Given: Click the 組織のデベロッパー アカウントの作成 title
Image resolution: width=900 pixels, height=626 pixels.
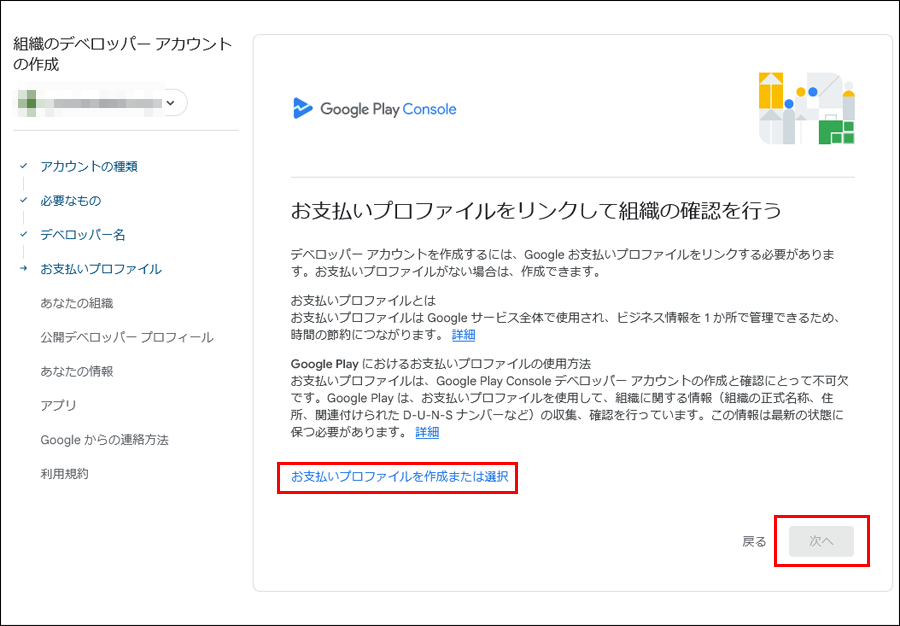Looking at the screenshot, I should [123, 54].
